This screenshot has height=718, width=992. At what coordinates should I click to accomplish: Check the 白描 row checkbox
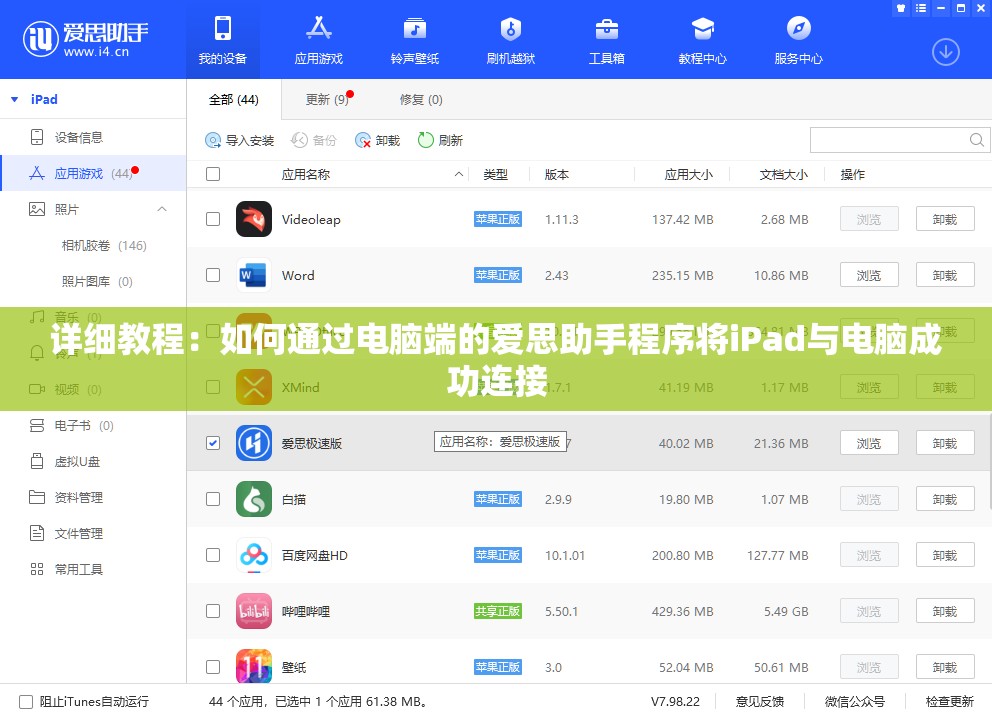[x=213, y=499]
